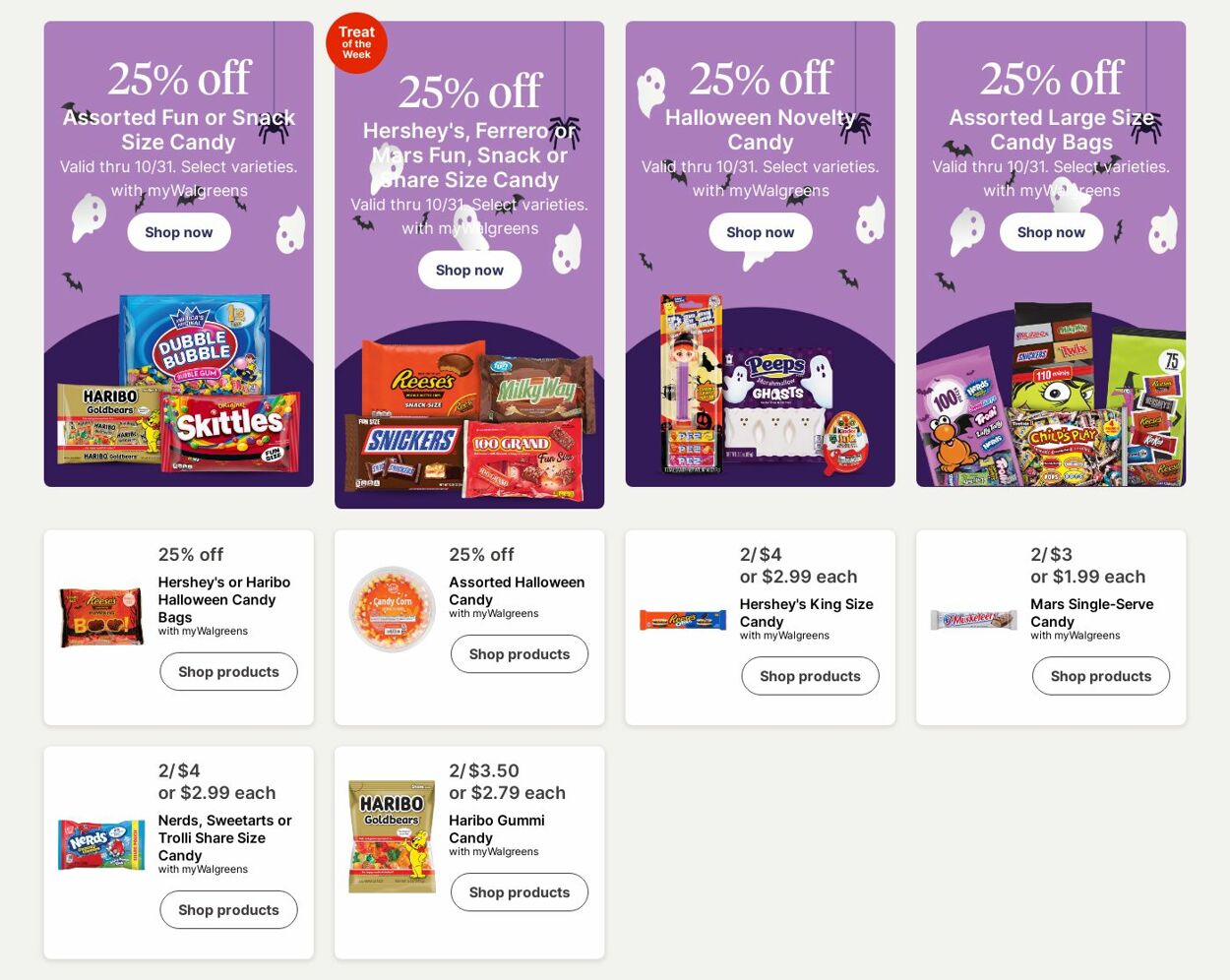Shop products for Haribo Gummi Candy
The height and width of the screenshot is (980, 1230).
pos(519,892)
